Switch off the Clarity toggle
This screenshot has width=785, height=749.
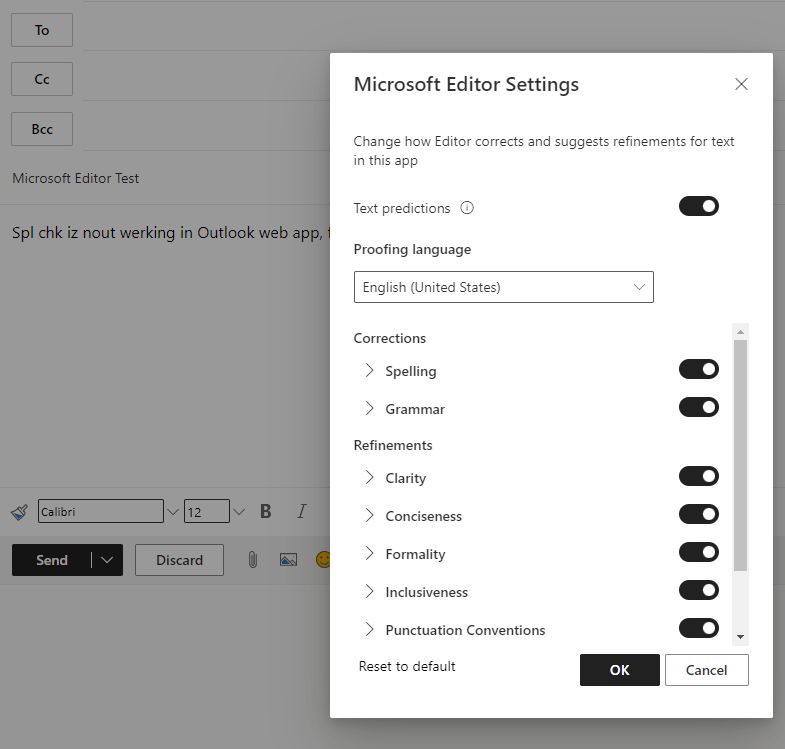[x=699, y=476]
